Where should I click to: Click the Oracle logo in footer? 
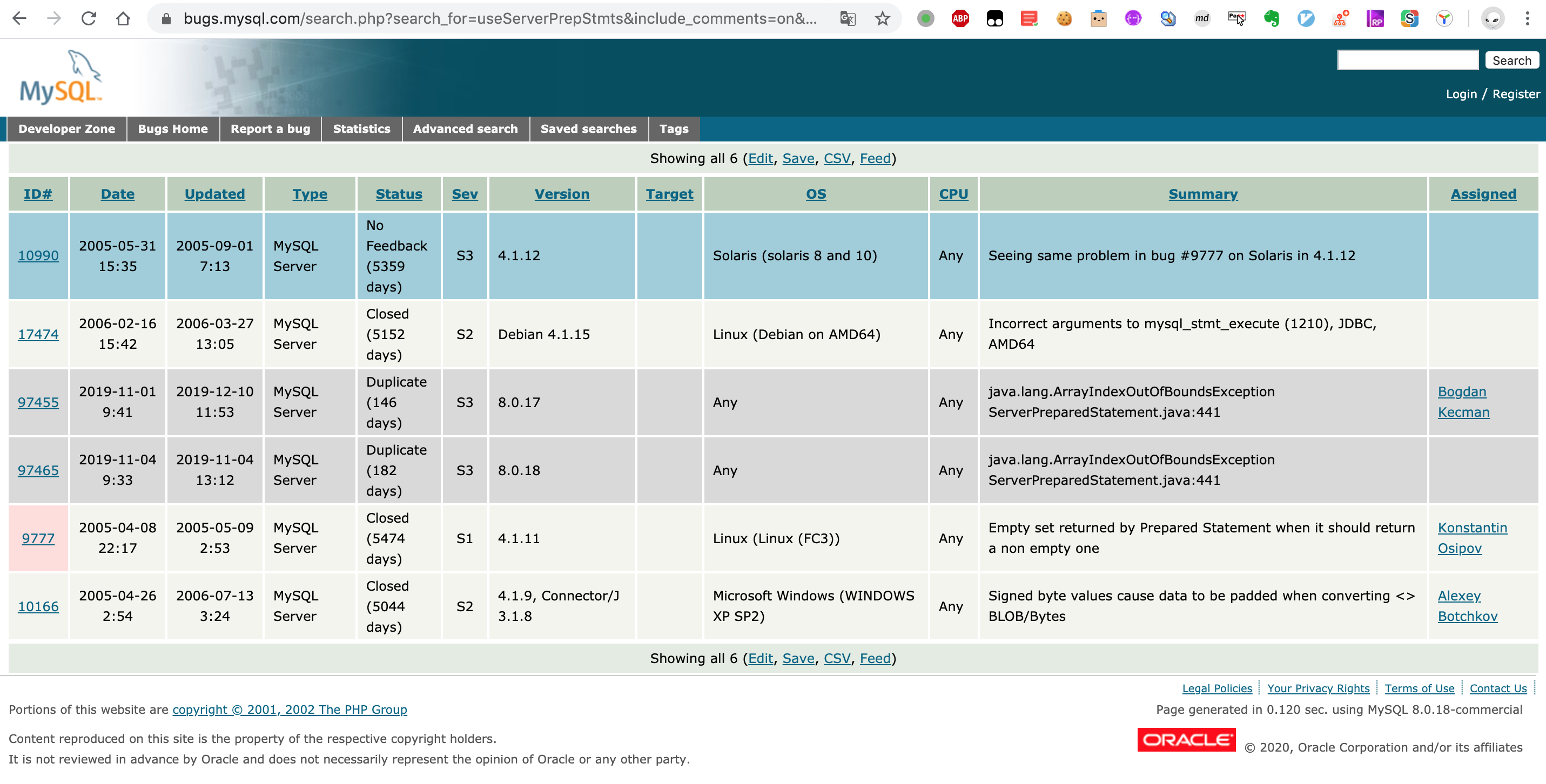(x=1186, y=740)
